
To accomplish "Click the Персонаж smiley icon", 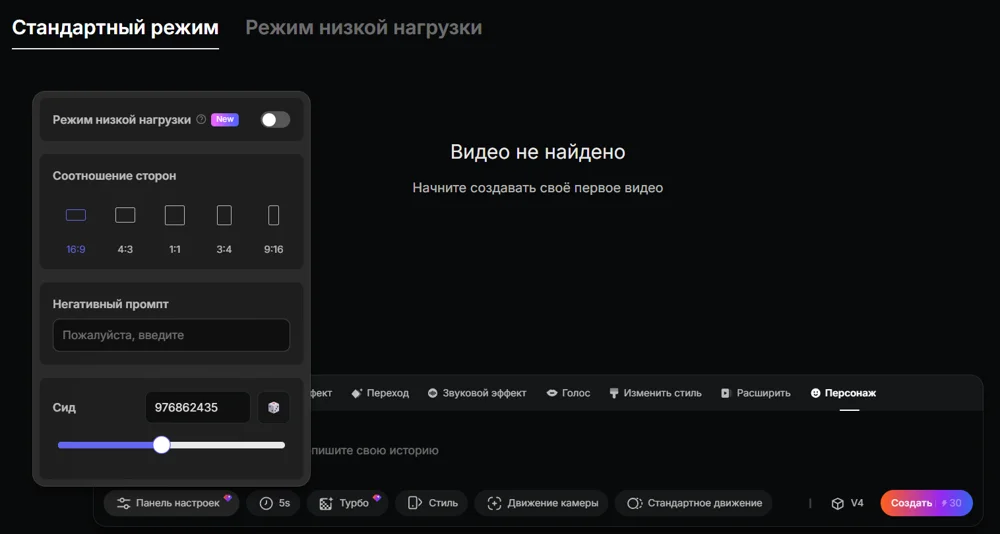I will [815, 394].
